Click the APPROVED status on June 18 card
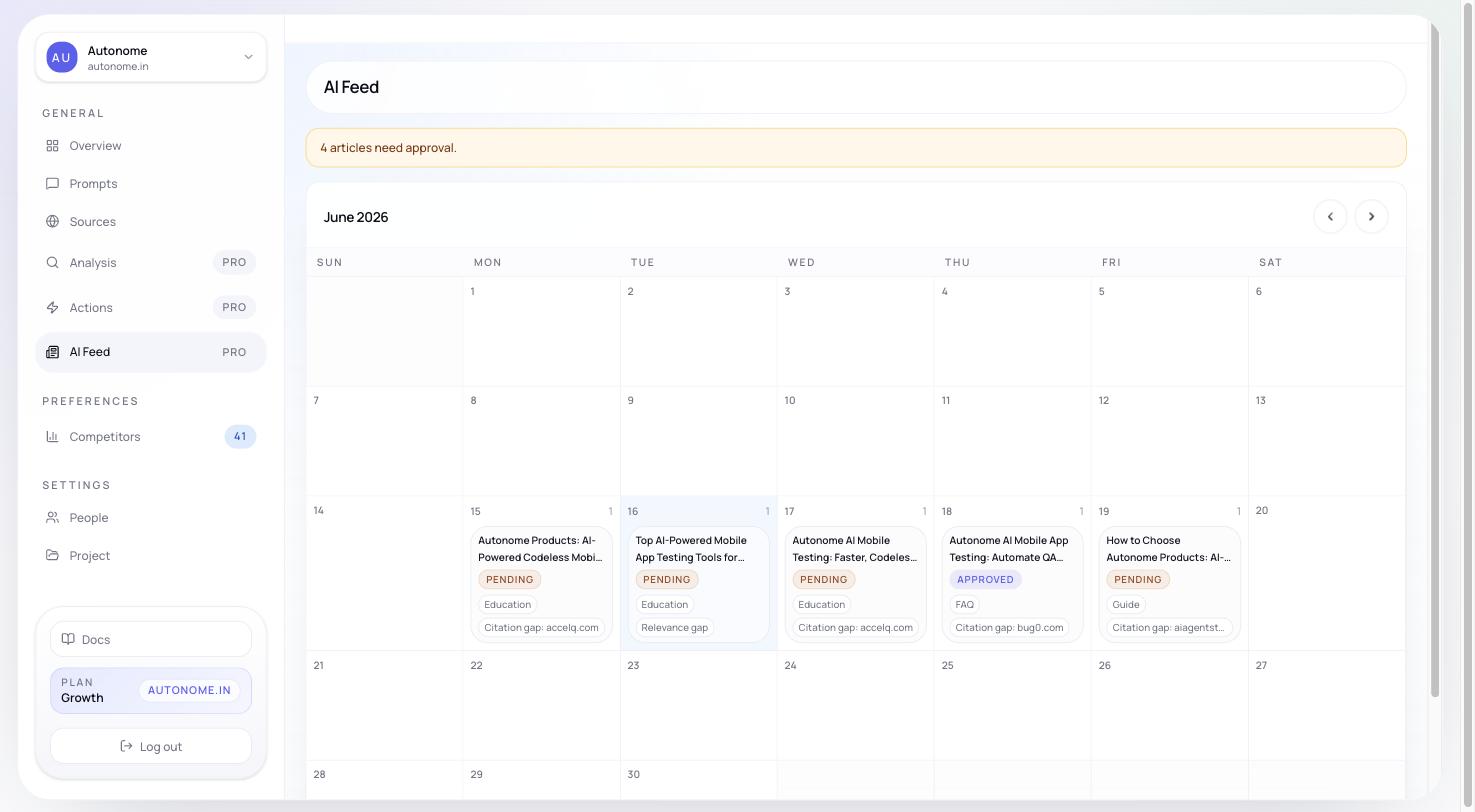This screenshot has height=812, width=1475. [x=985, y=580]
